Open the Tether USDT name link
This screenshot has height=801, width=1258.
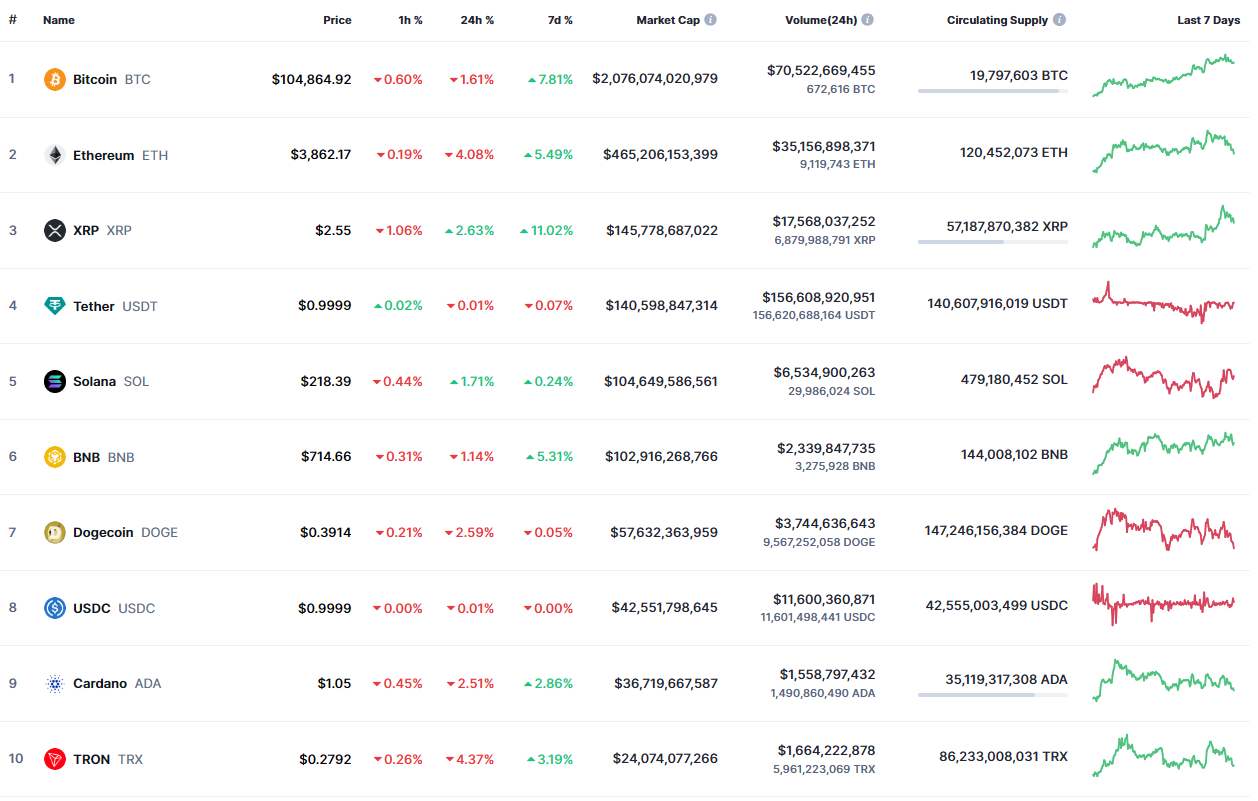tap(115, 306)
